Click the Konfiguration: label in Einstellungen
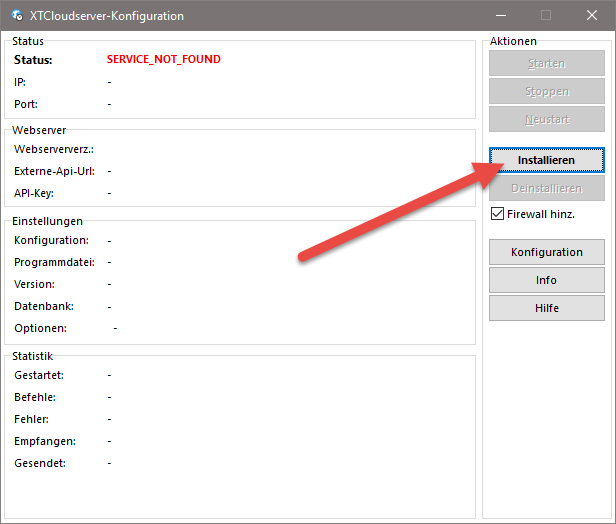This screenshot has height=524, width=616. [x=51, y=240]
